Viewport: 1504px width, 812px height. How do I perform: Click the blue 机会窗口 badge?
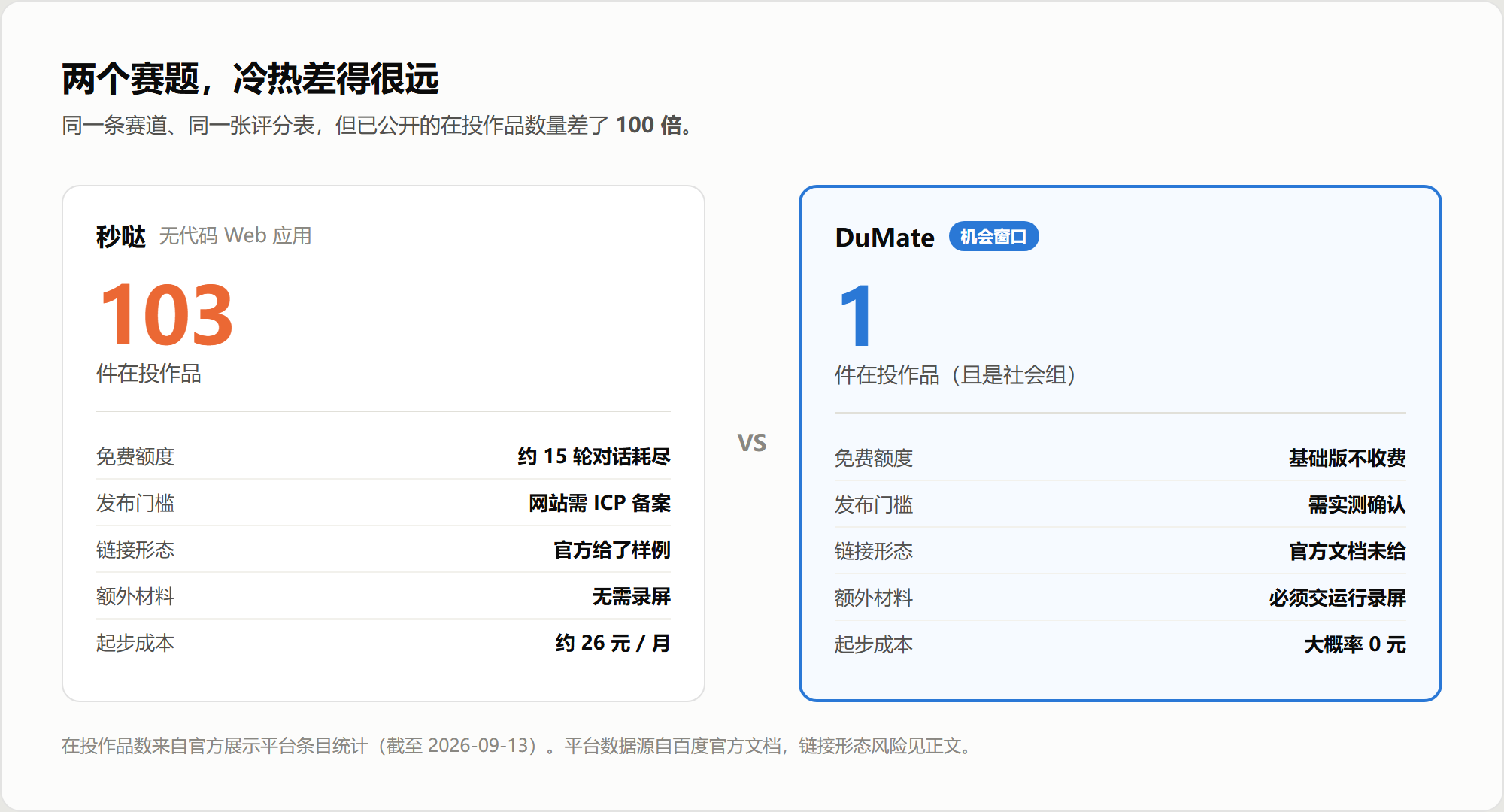coord(993,237)
